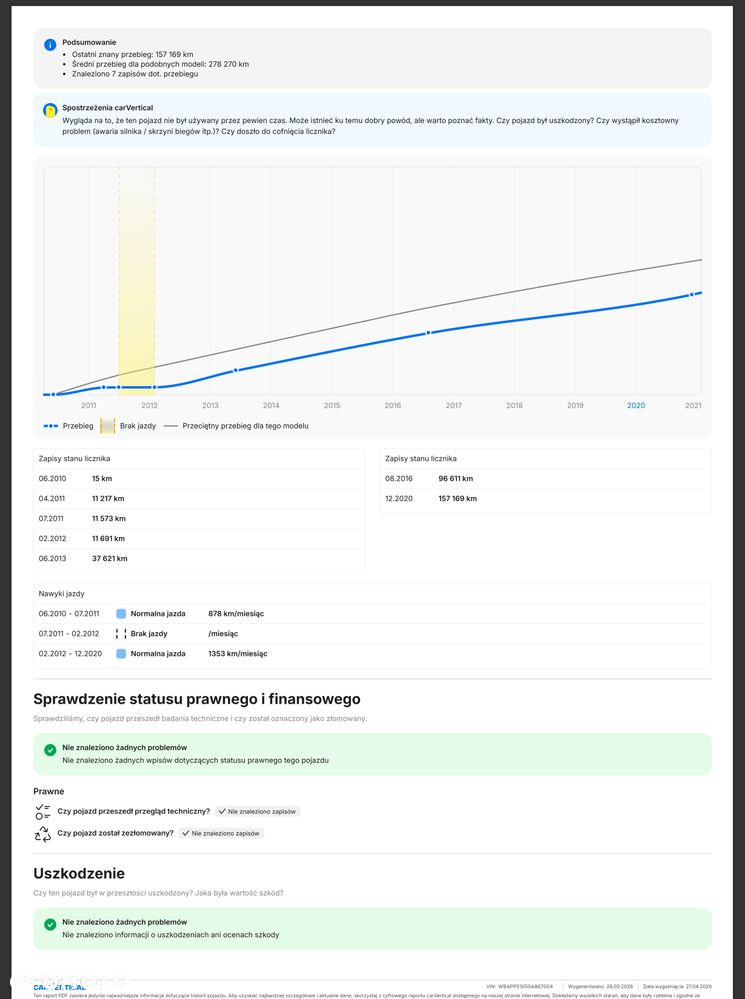The image size is (745, 999).
Task: Click mileage data point between 2016 and 2017
Action: 428,332
